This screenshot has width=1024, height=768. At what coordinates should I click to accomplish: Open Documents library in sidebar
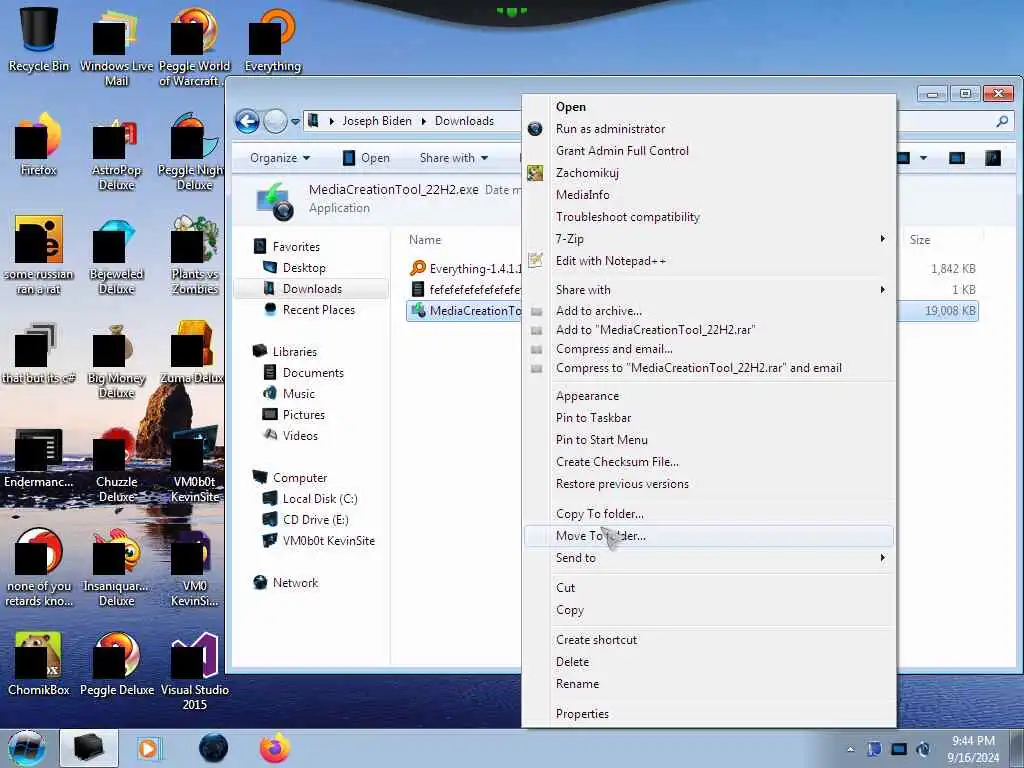[x=304, y=373]
